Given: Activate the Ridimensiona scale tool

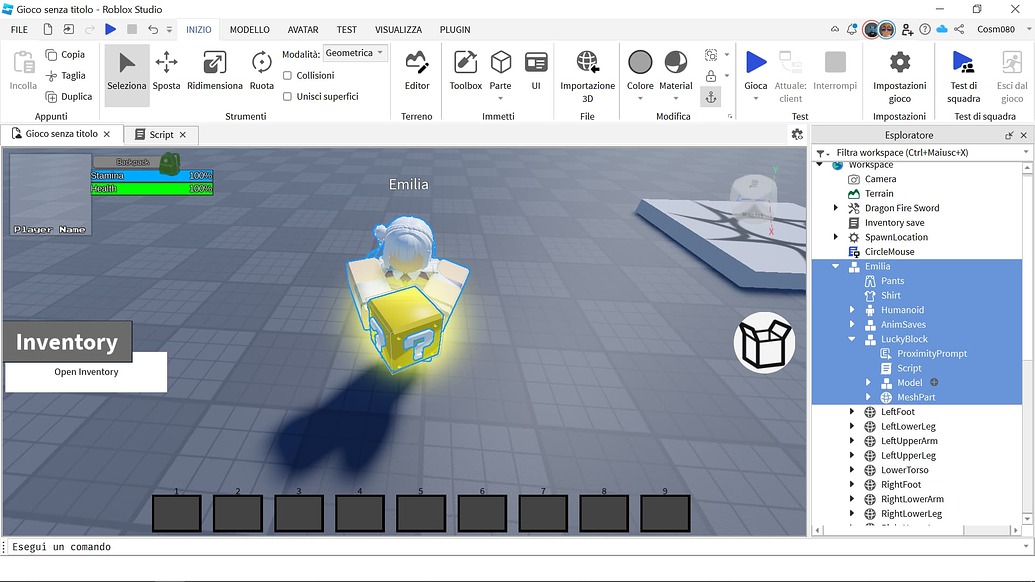Looking at the screenshot, I should [x=214, y=70].
